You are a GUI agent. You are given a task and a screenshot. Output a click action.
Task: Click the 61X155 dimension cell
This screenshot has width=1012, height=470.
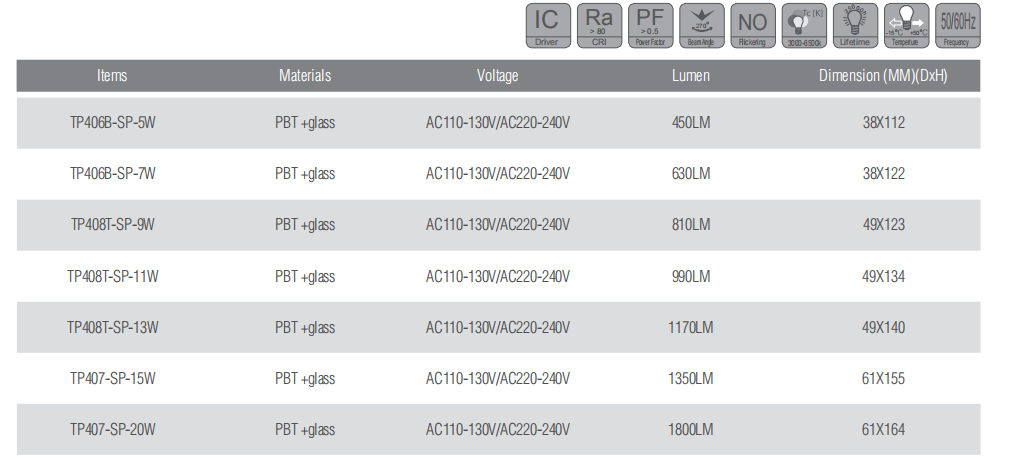tap(883, 379)
